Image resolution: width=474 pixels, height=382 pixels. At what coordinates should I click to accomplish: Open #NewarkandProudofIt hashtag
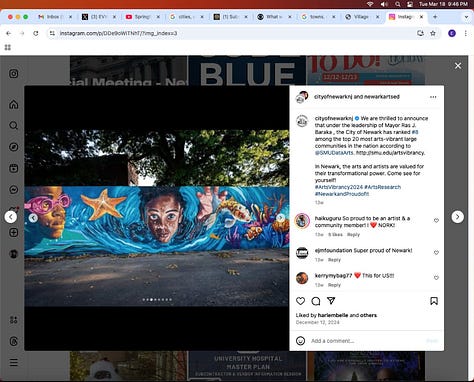342,194
